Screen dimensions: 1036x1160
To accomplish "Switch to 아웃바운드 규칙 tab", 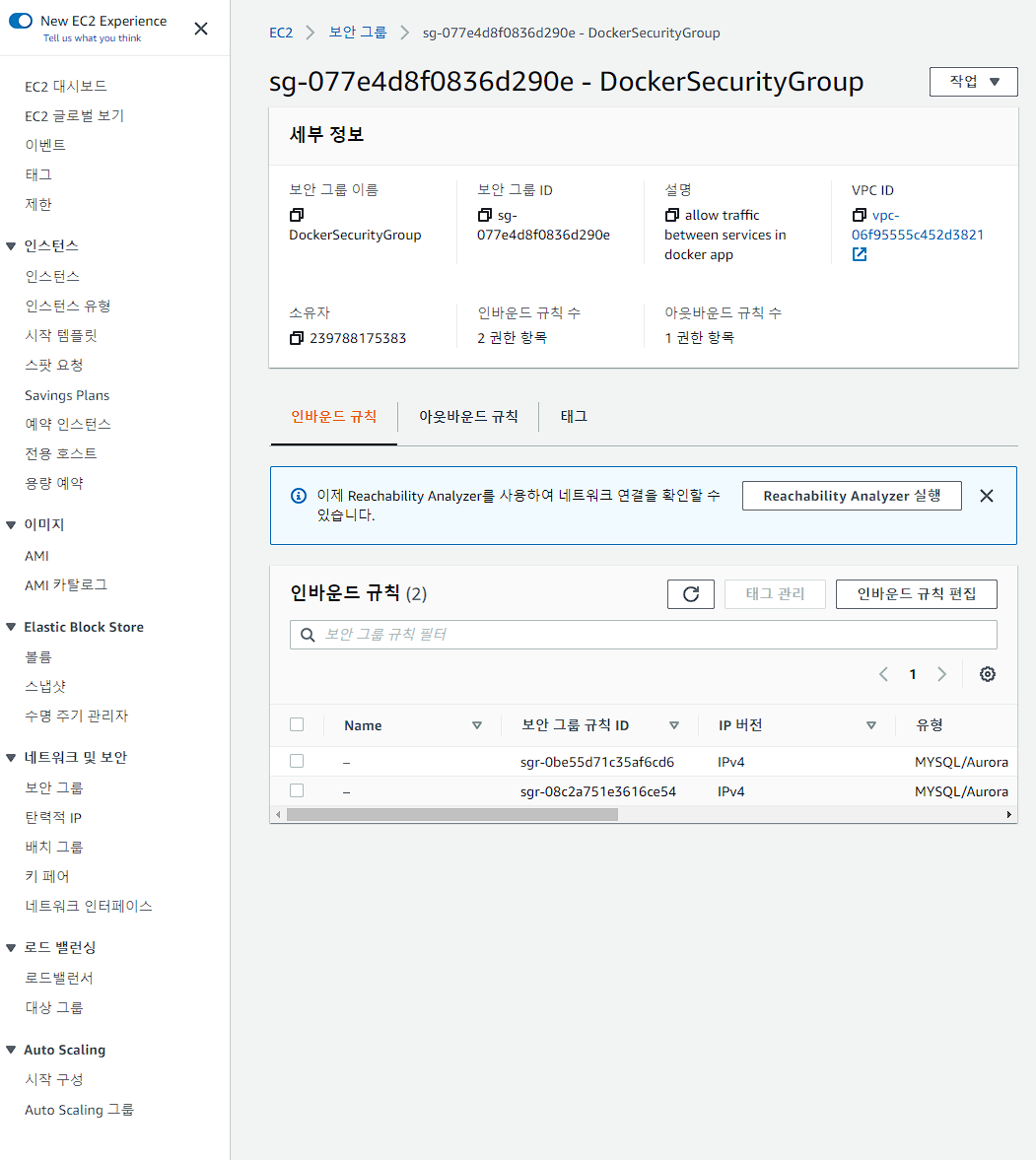I will tap(468, 417).
